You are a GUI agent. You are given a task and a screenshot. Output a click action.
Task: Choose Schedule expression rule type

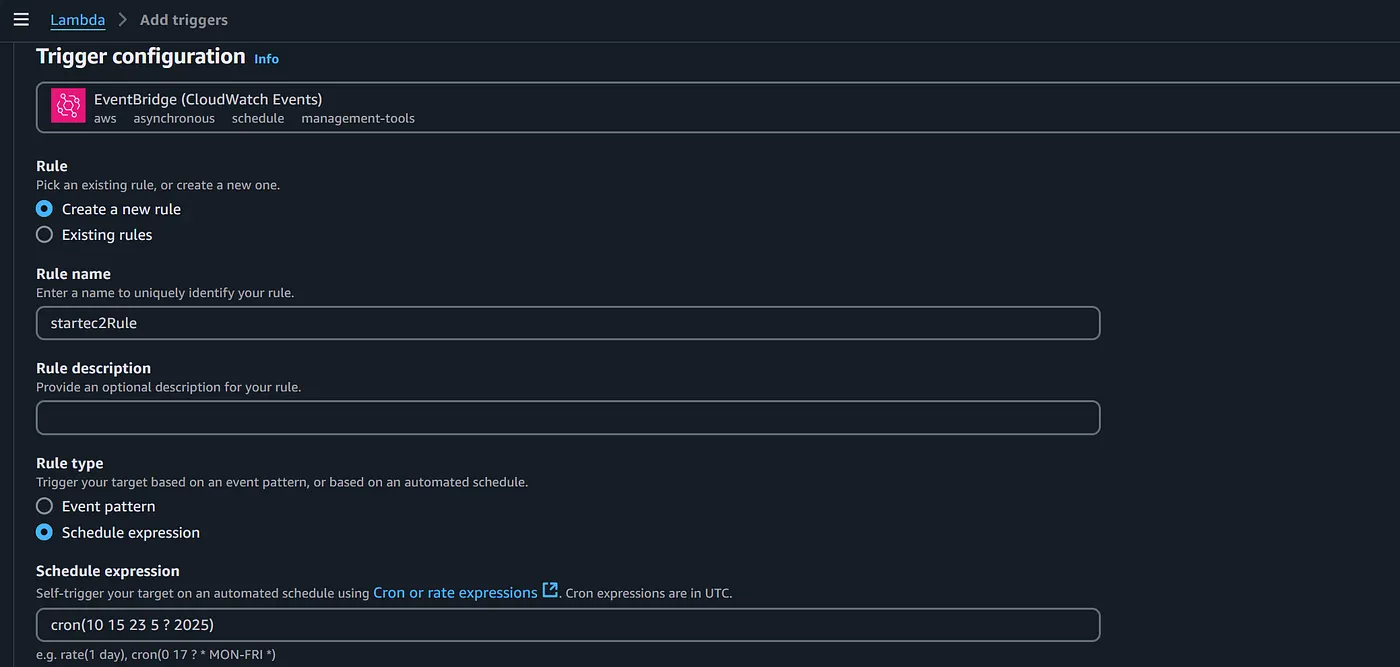tap(118, 533)
